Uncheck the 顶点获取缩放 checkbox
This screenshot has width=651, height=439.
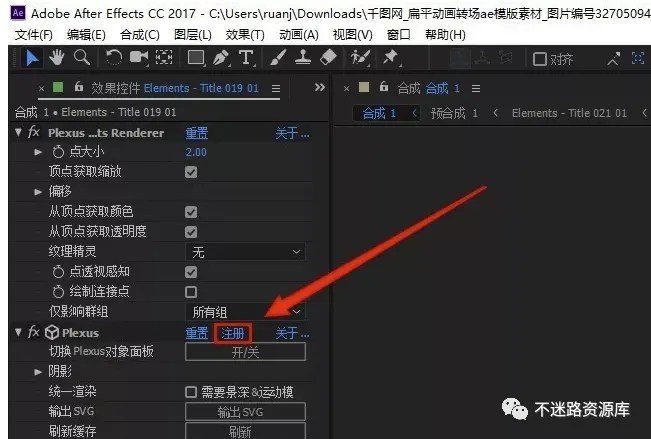(x=191, y=172)
